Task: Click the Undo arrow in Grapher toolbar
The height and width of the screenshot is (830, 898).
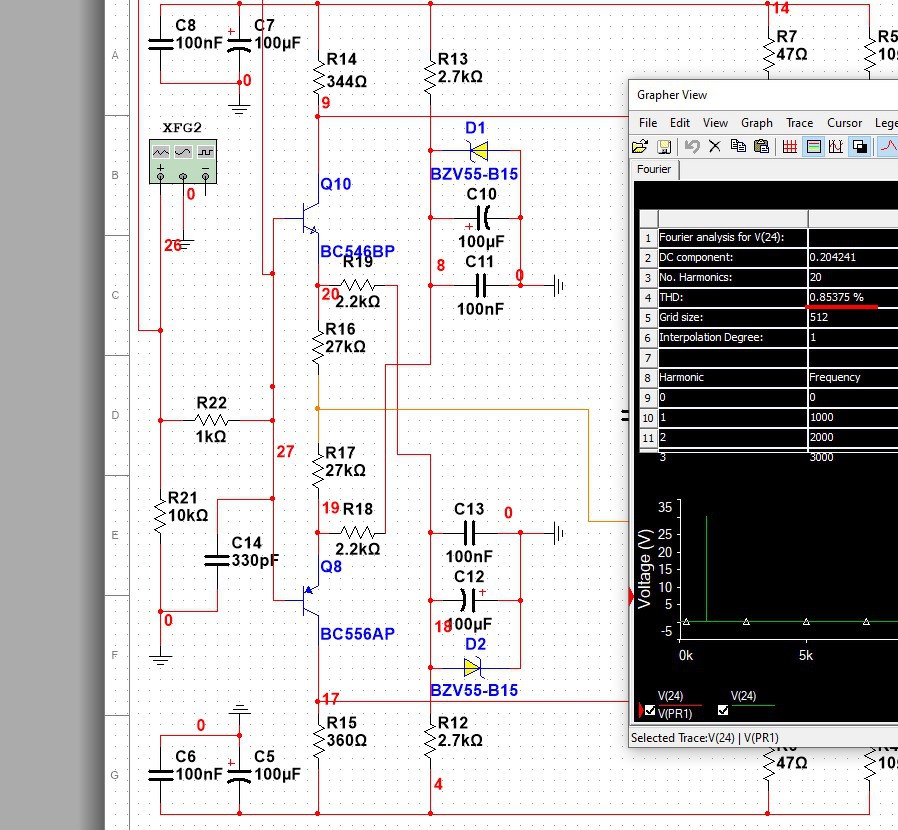Action: pyautogui.click(x=691, y=146)
